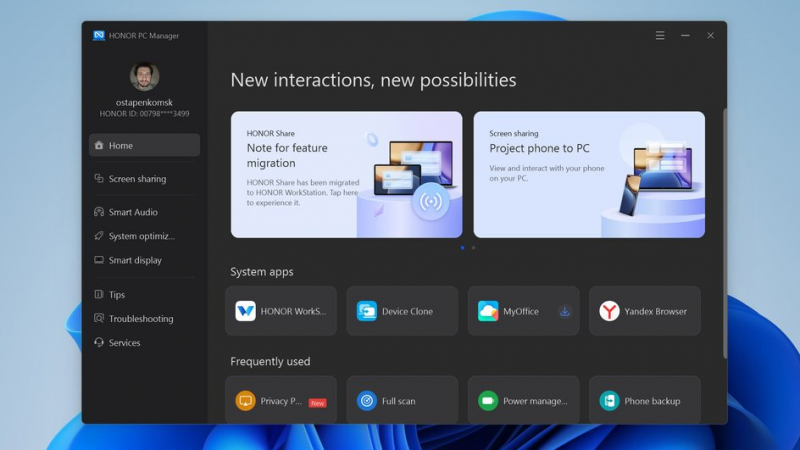
Task: Open Power management tile
Action: [x=523, y=400]
